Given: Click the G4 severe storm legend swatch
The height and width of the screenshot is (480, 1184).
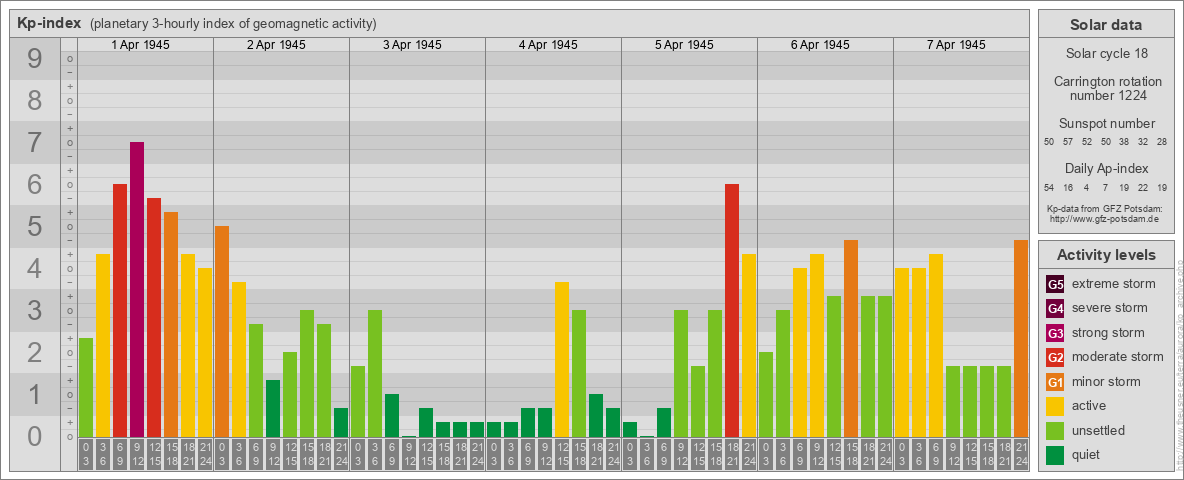Looking at the screenshot, I should 1055,309.
